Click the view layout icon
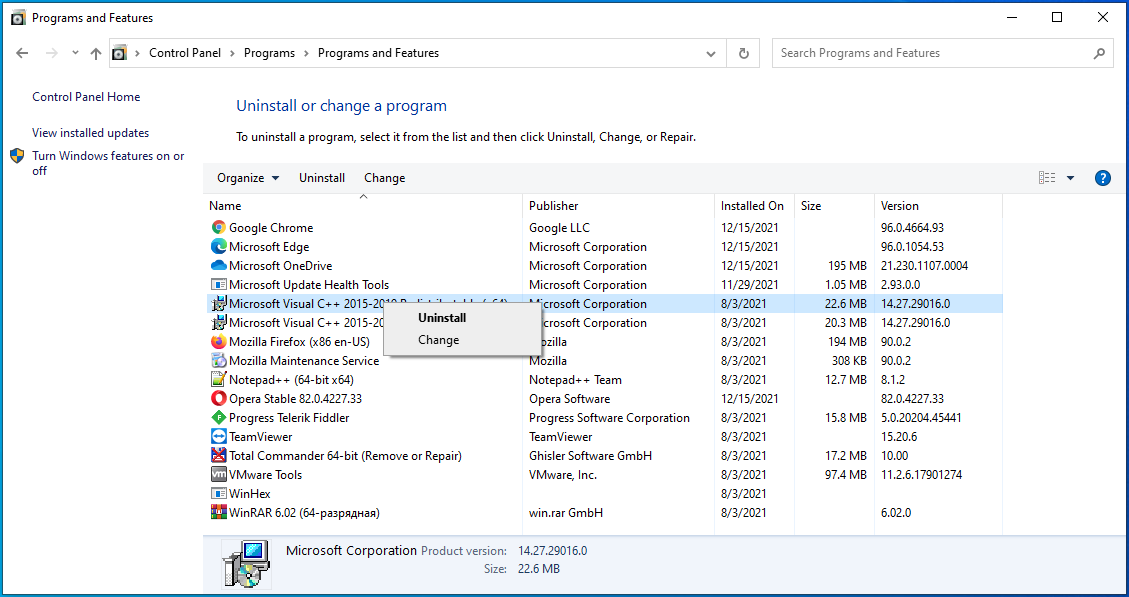This screenshot has width=1129, height=597. (x=1047, y=178)
